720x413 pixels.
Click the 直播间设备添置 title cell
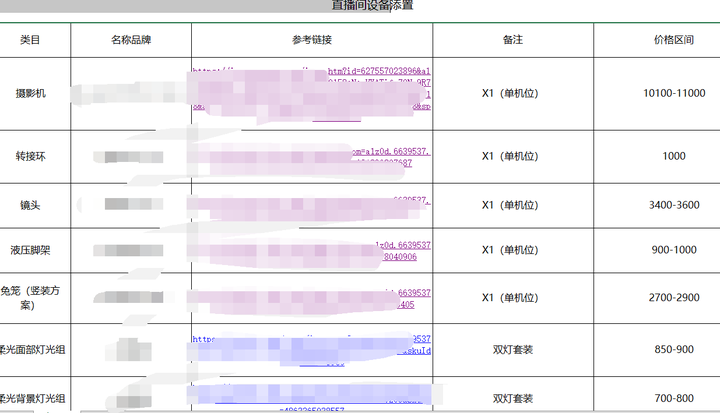[x=372, y=5]
